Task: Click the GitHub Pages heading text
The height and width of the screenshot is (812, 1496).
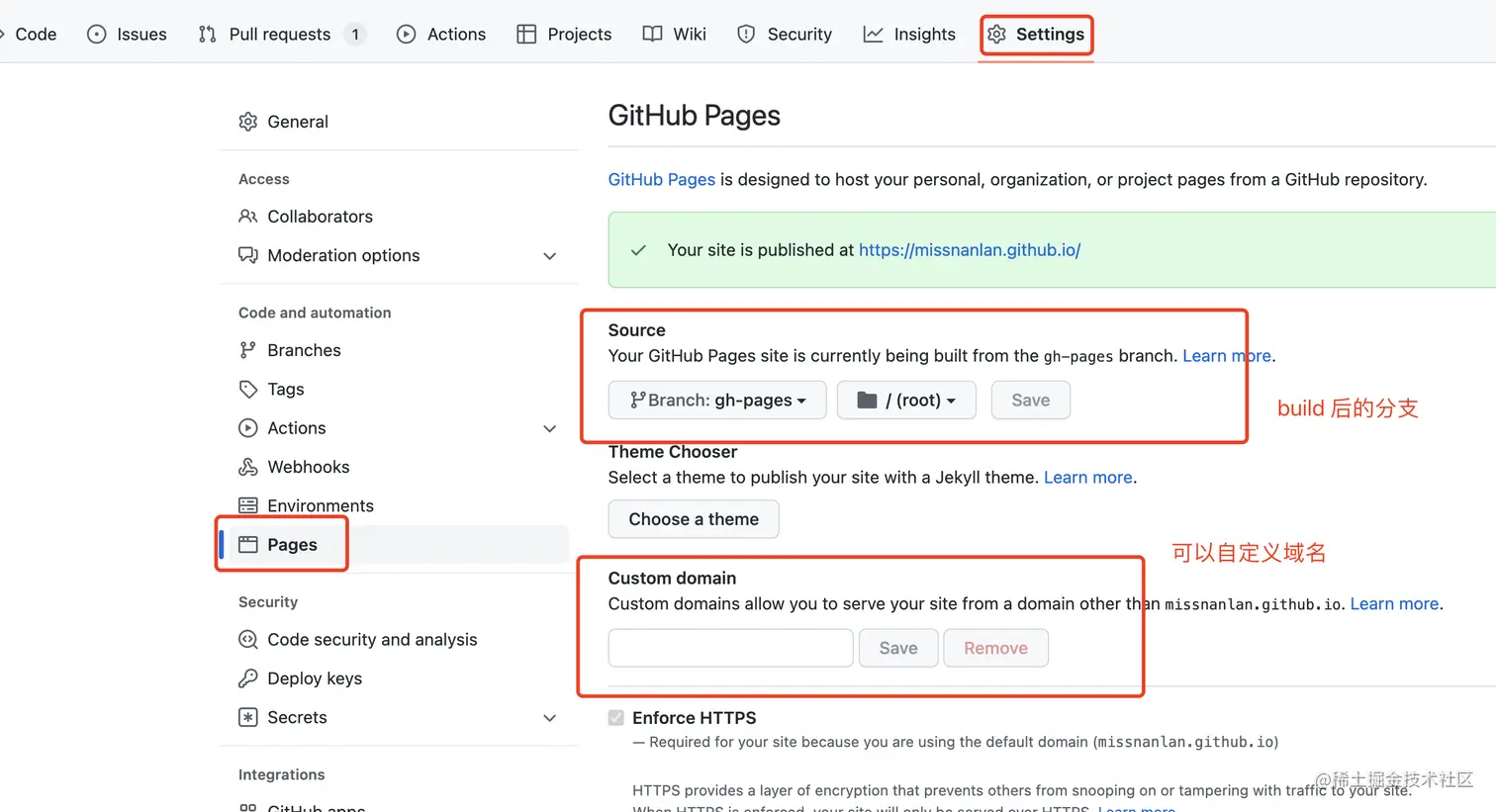Action: tap(694, 116)
